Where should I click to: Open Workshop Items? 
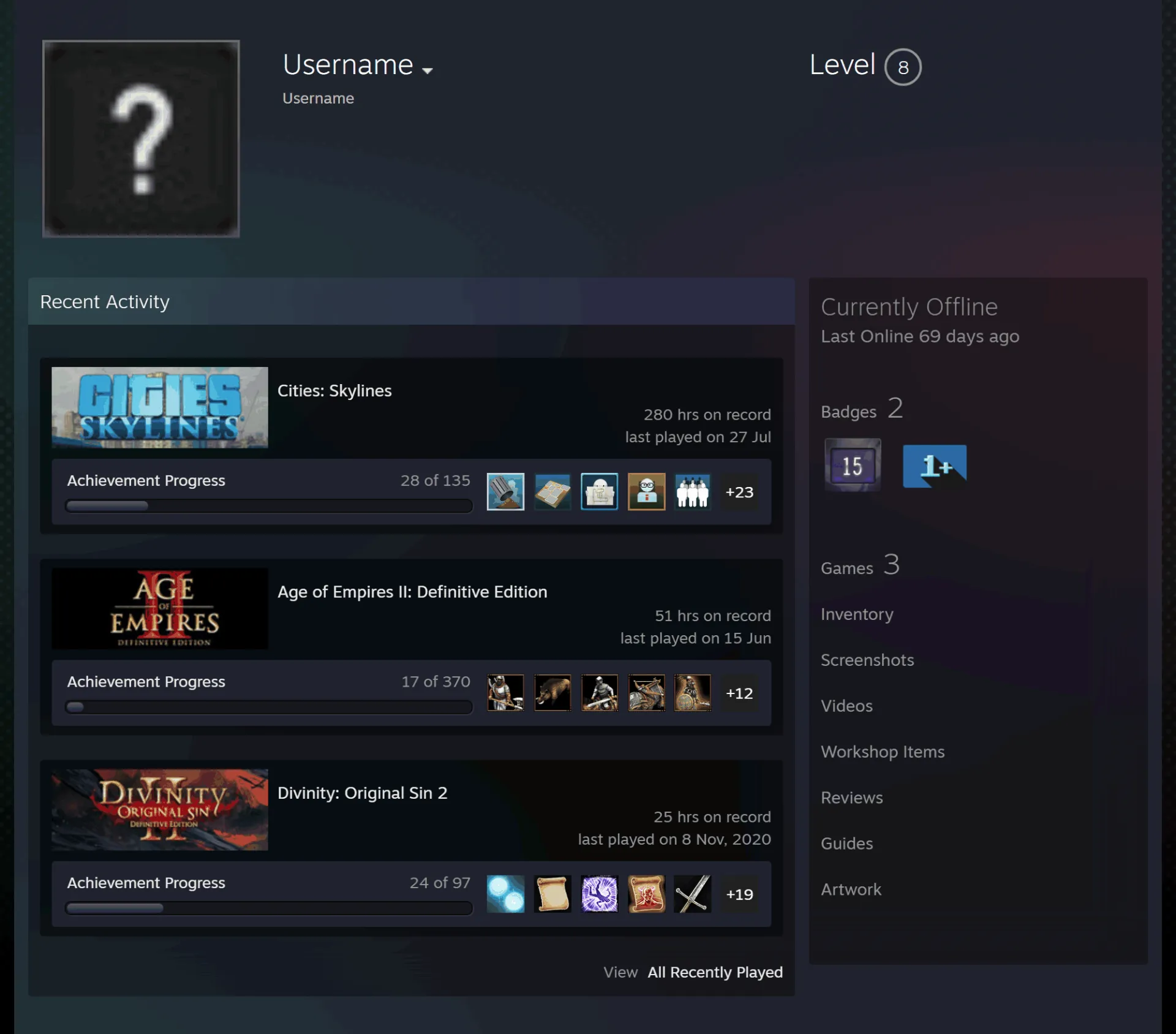tap(883, 752)
